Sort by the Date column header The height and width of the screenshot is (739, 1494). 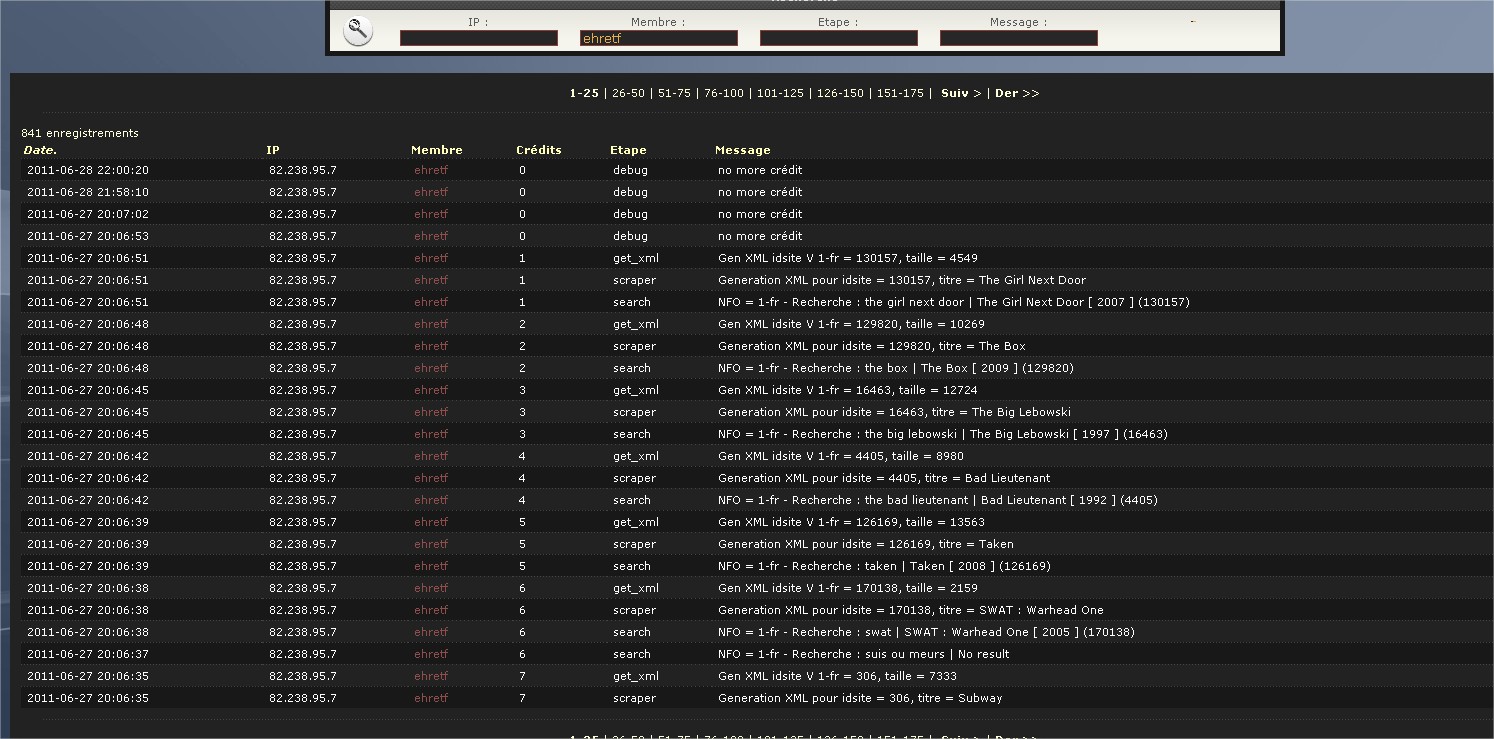coord(40,150)
